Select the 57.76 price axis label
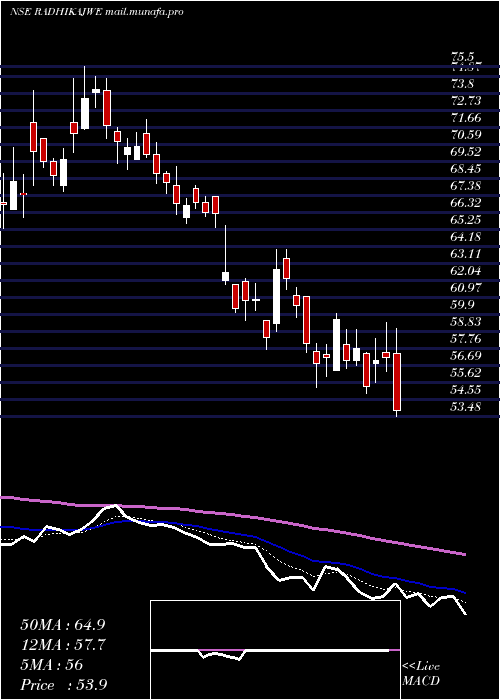 coord(466,338)
